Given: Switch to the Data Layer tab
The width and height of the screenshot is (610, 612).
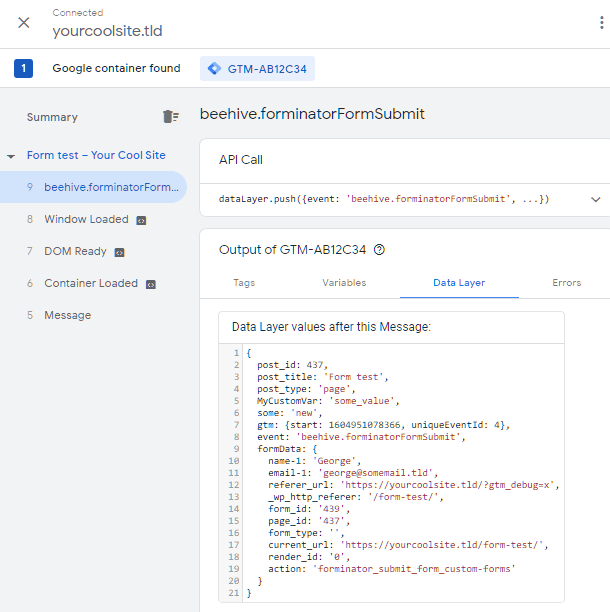Looking at the screenshot, I should click(x=459, y=283).
